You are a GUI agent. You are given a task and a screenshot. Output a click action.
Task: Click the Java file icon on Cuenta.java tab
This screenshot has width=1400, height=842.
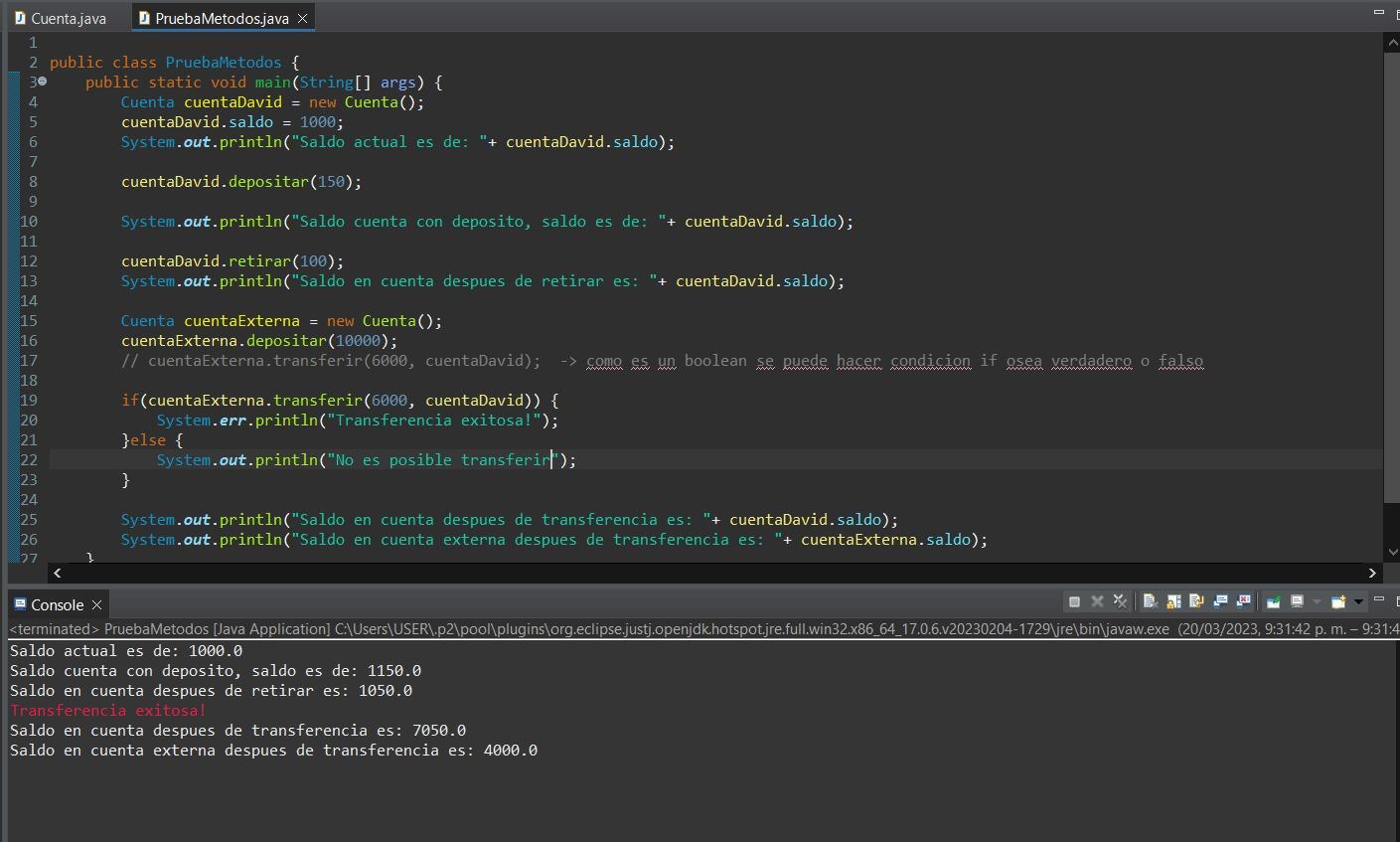[x=20, y=18]
